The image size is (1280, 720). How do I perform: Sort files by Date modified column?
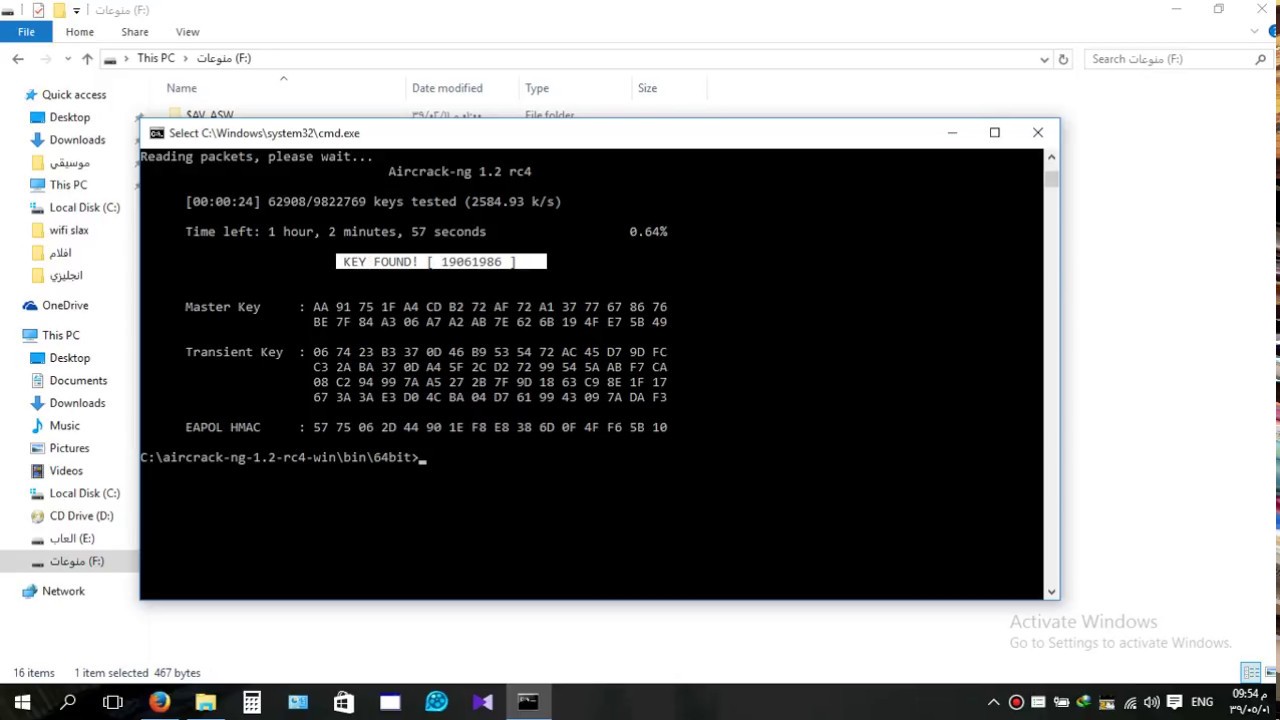point(447,88)
